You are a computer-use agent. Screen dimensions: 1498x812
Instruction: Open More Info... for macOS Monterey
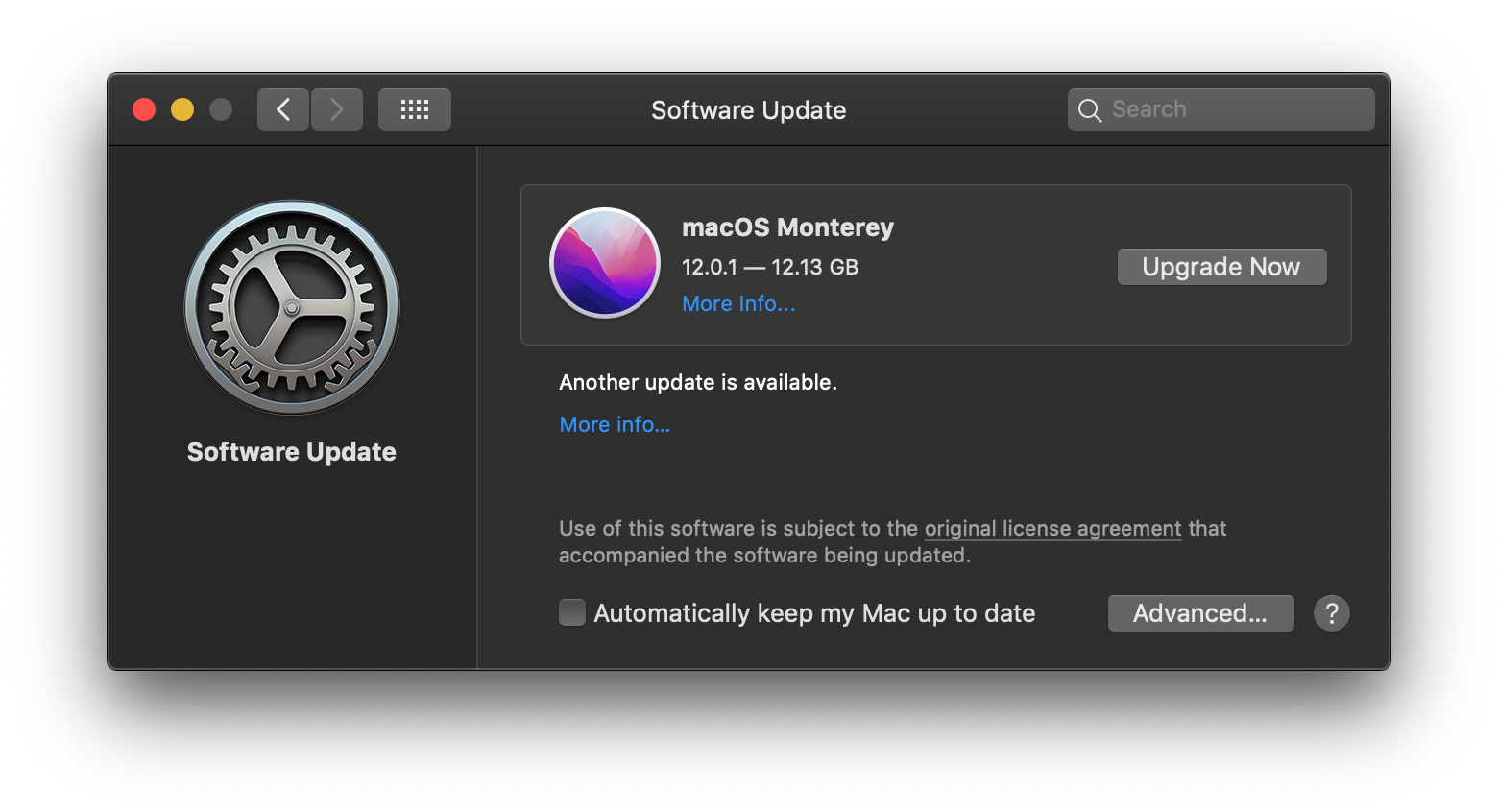pyautogui.click(x=738, y=304)
